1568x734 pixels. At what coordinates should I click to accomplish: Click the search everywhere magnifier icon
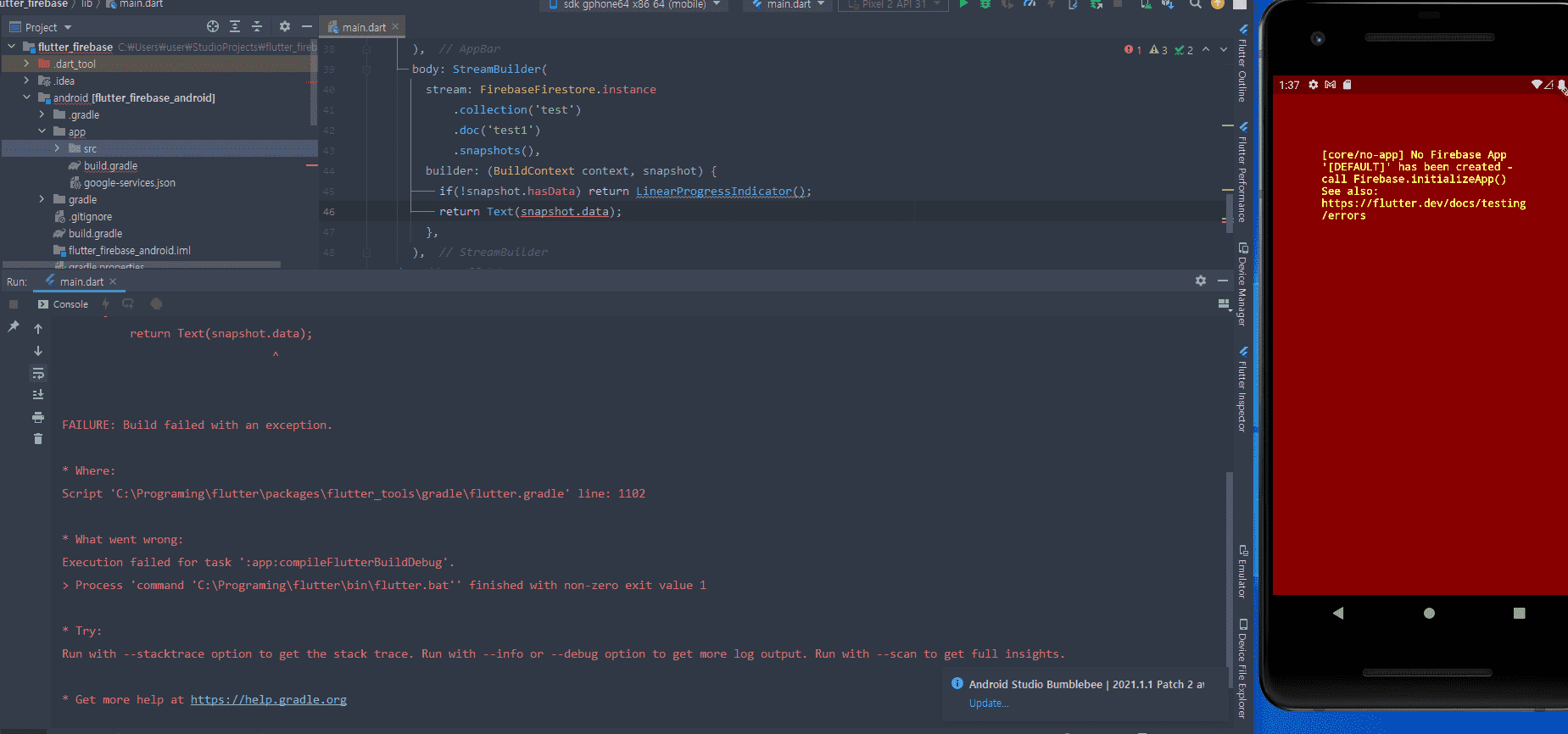tap(1195, 4)
